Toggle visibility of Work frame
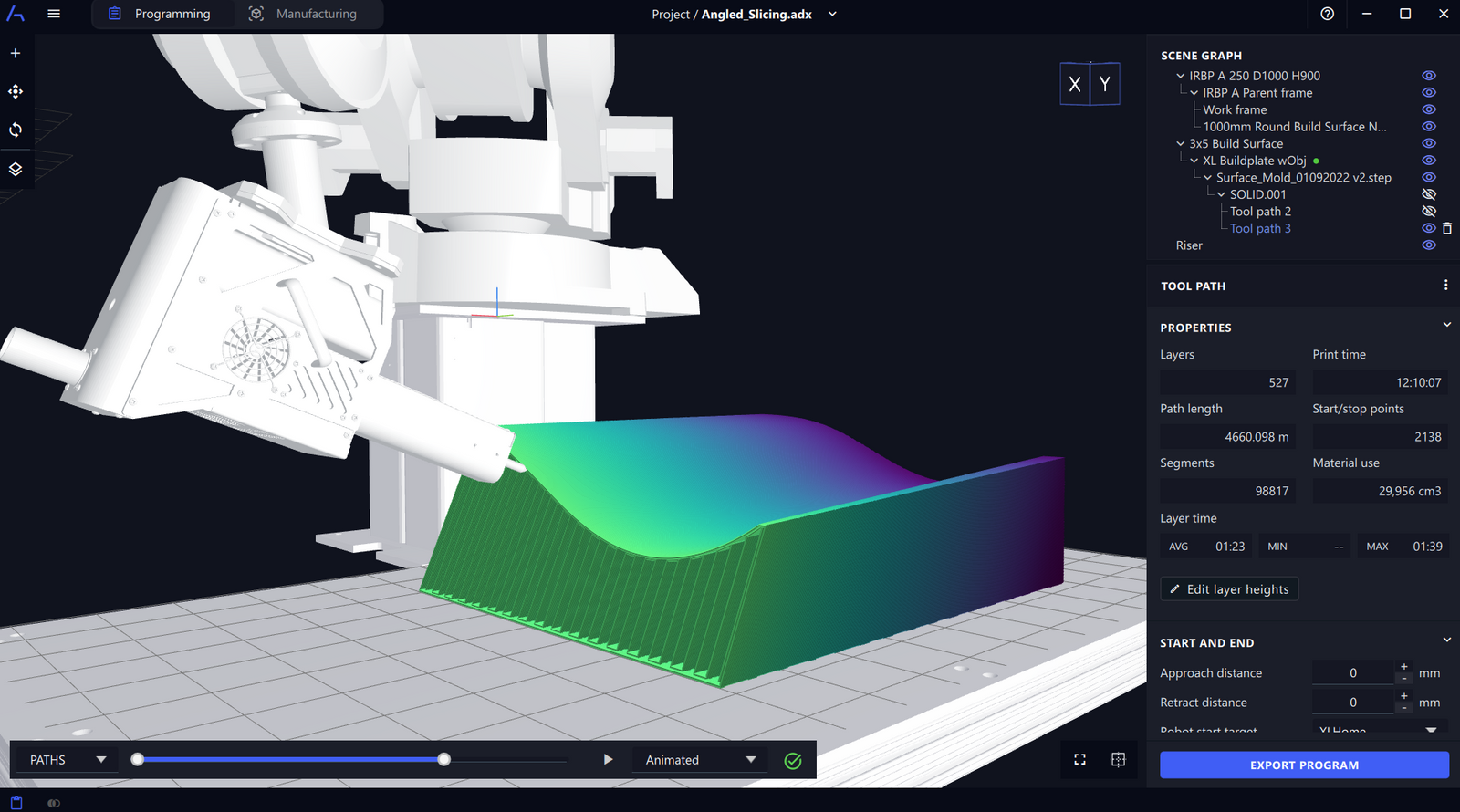 click(1429, 109)
